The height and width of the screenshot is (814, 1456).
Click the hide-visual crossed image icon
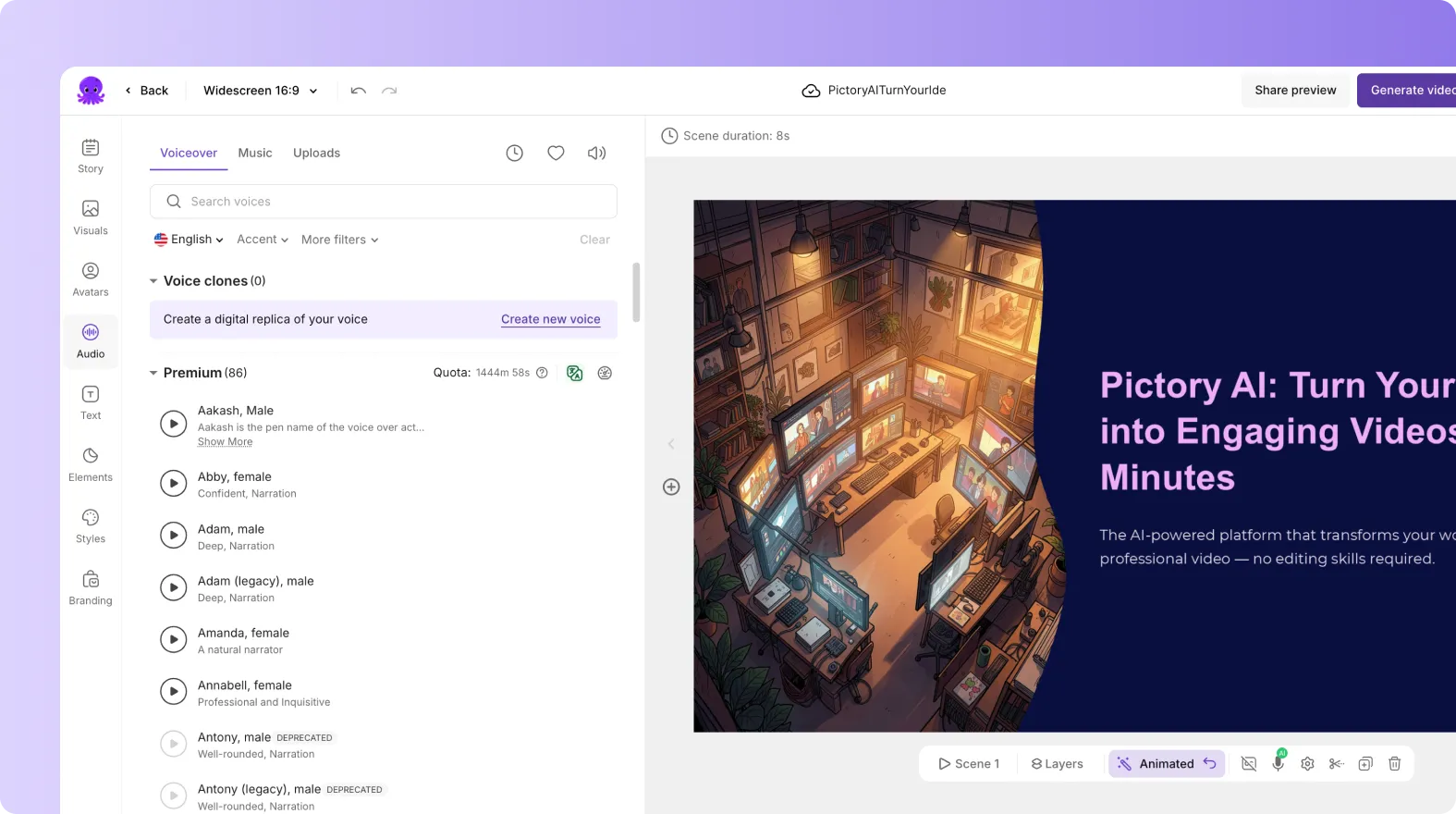tap(1249, 764)
